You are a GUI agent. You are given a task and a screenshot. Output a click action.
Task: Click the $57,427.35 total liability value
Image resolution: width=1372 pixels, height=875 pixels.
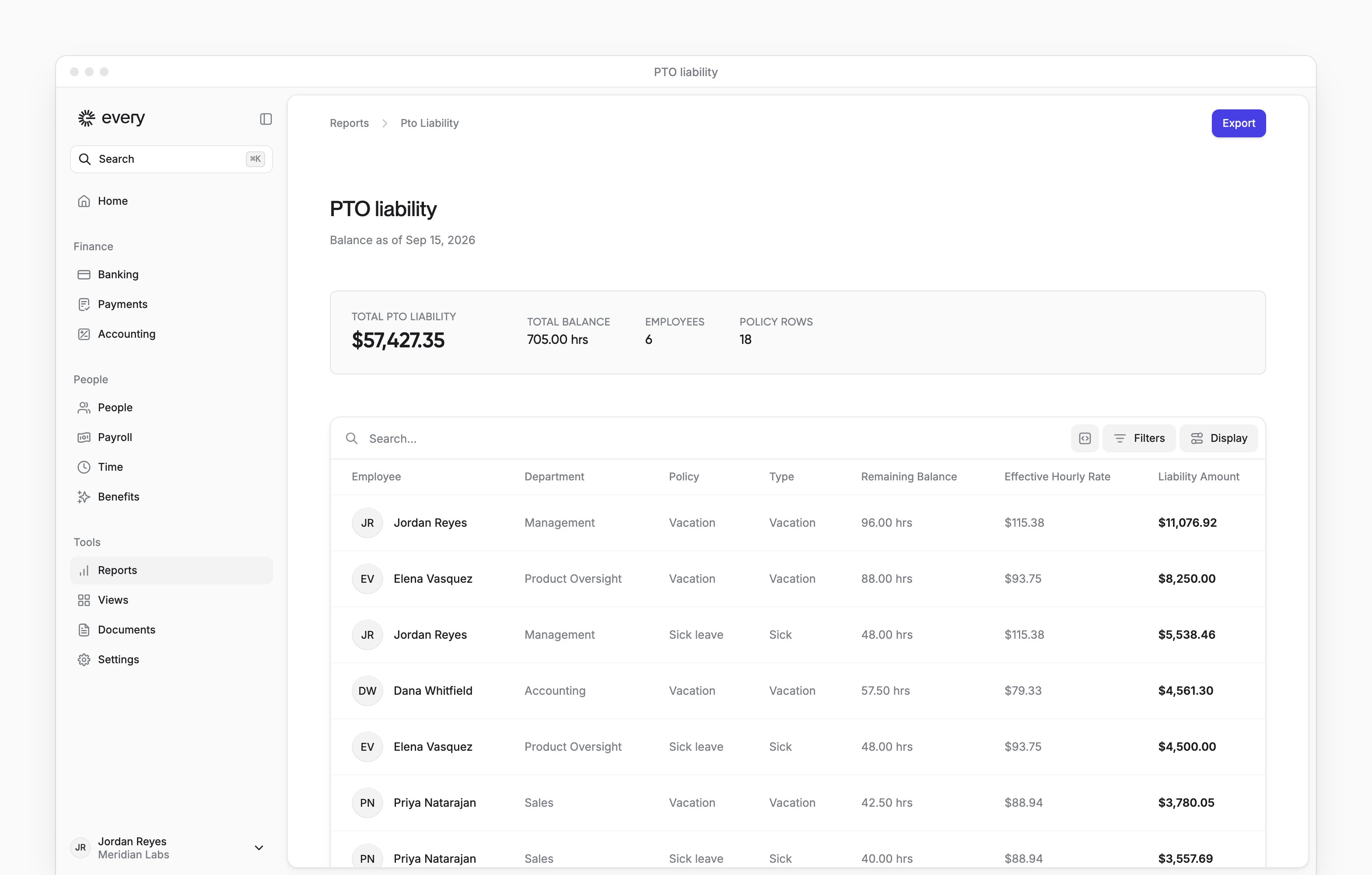click(398, 340)
